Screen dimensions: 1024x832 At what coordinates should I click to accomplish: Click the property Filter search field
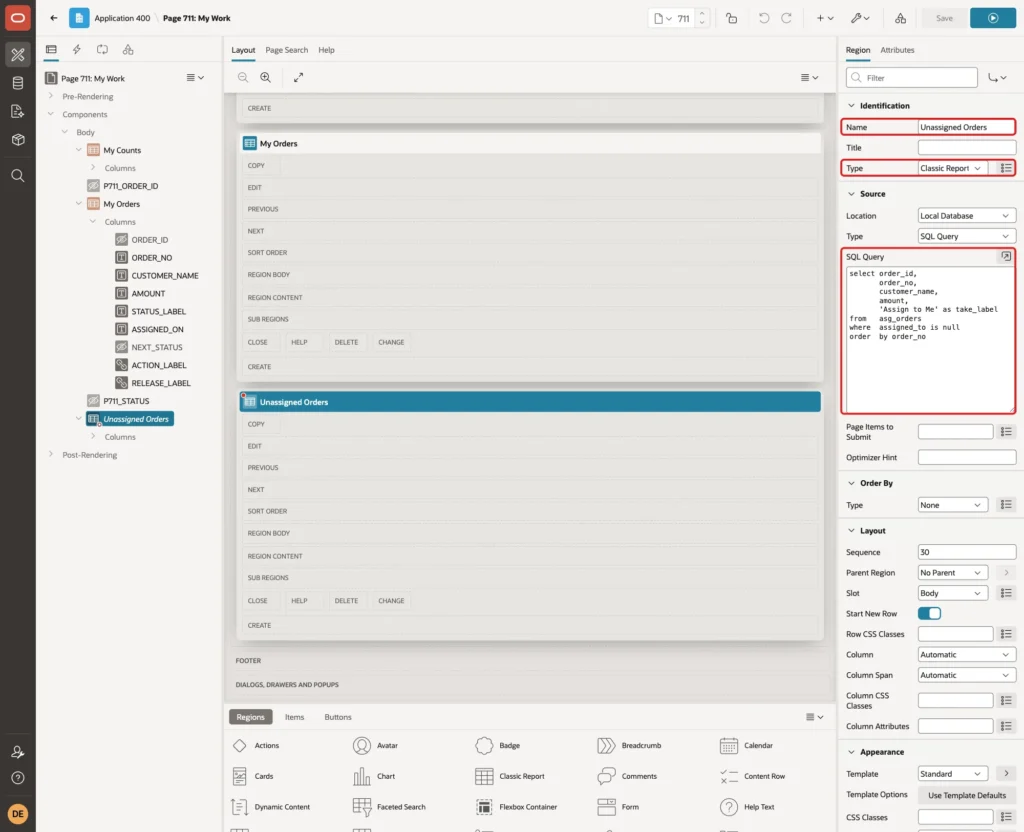912,78
